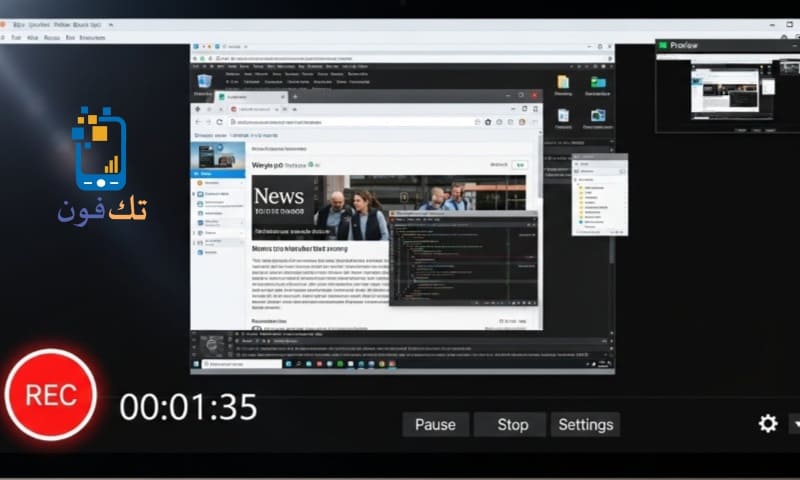Click the red REC record button
Screen dimensions: 800x480
tap(50, 394)
